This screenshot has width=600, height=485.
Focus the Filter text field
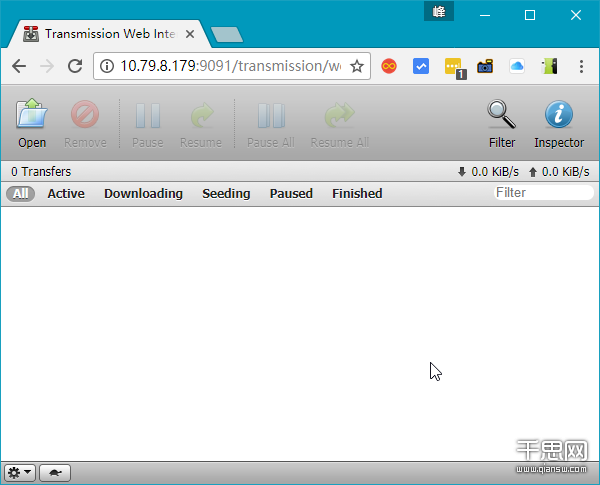pyautogui.click(x=544, y=193)
